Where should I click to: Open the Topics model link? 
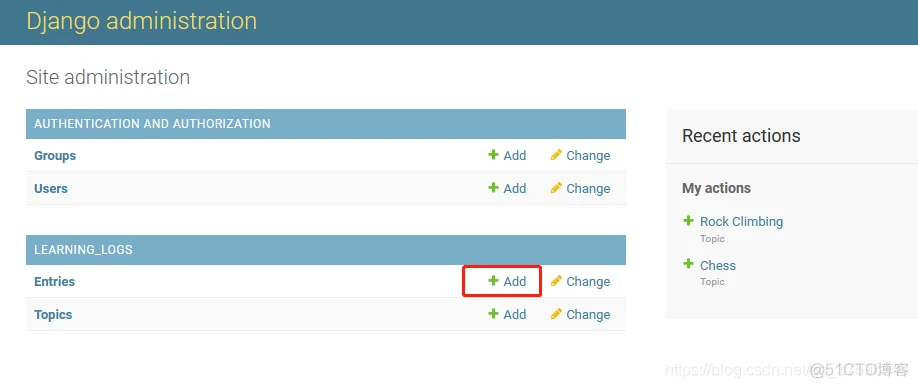click(x=53, y=314)
